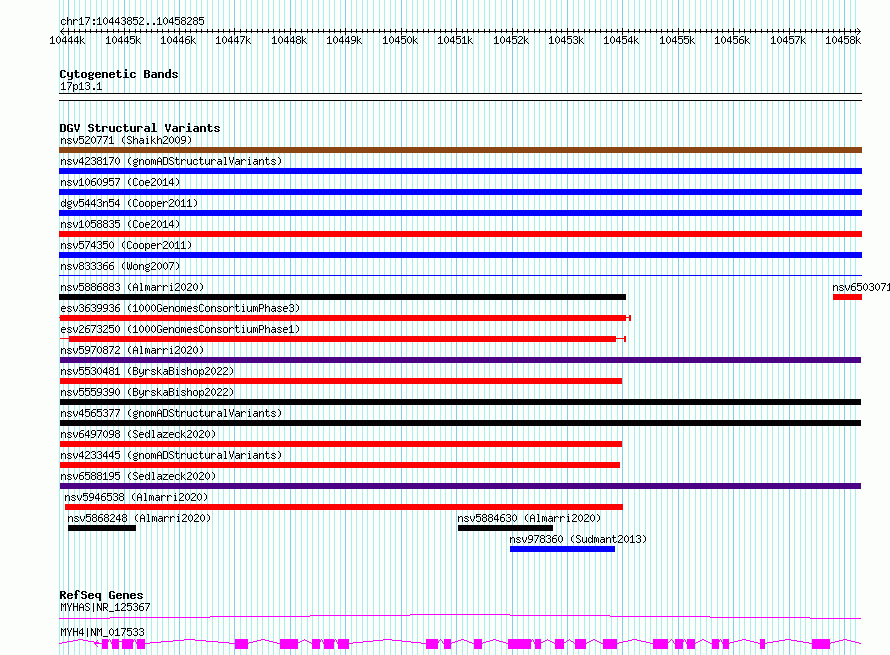
Task: Select the nsv4238170 gnomAD variant label
Action: [171, 161]
